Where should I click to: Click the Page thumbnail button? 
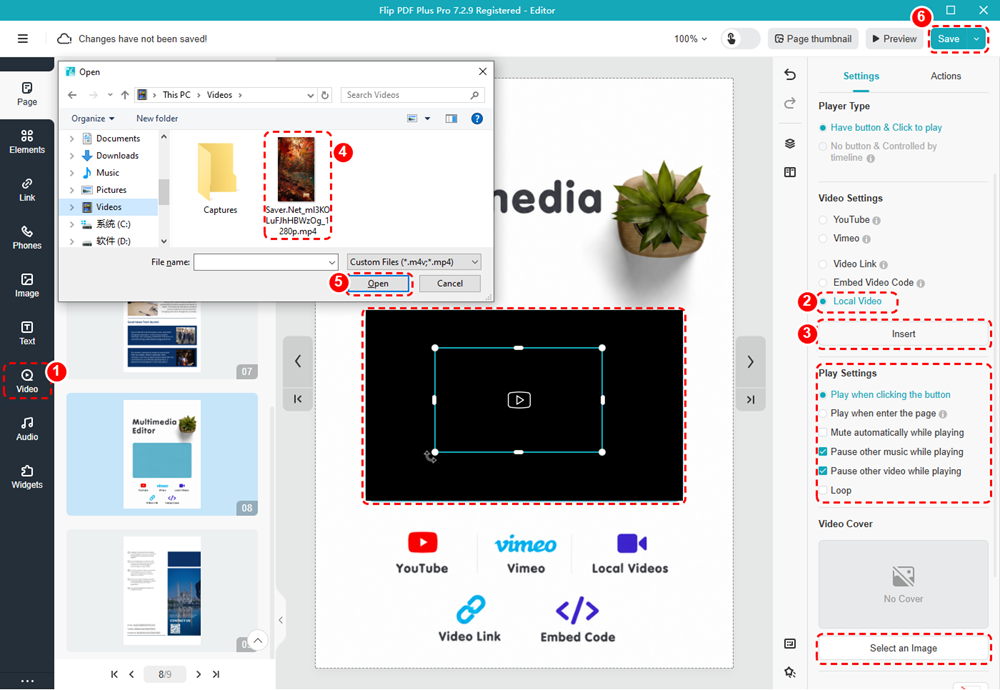(x=813, y=39)
